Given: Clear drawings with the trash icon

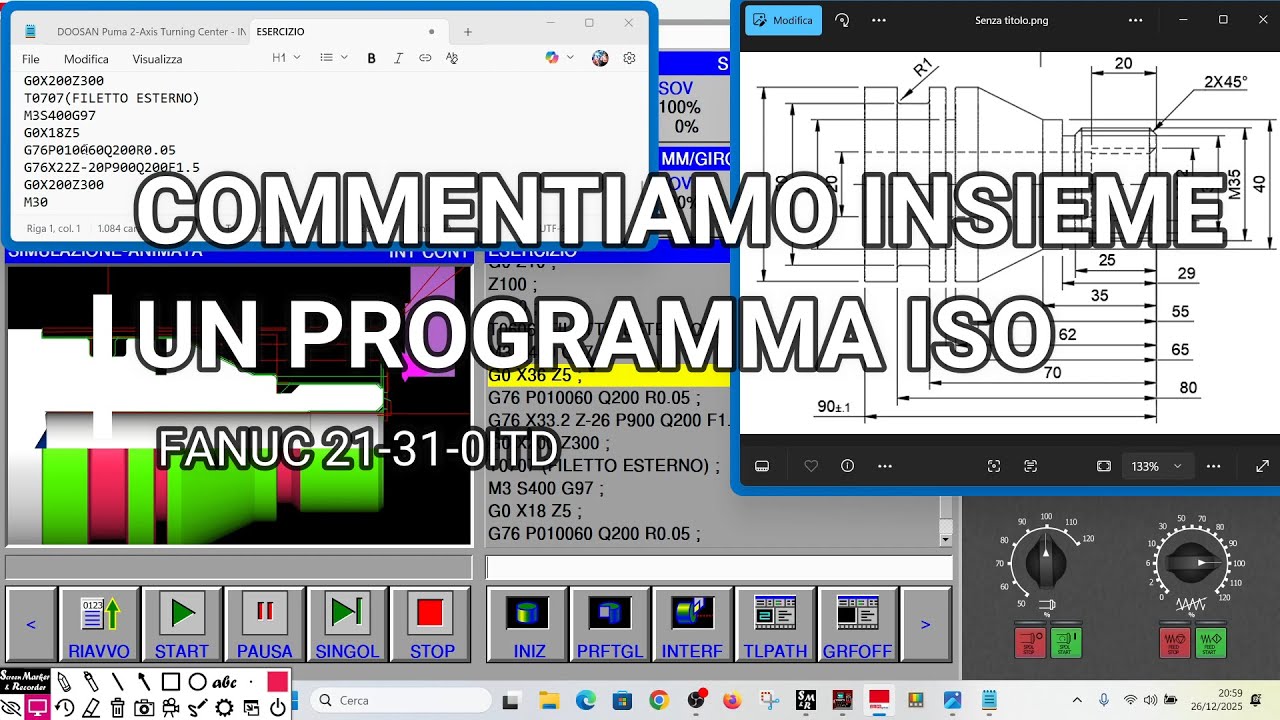Looking at the screenshot, I should pyautogui.click(x=118, y=708).
